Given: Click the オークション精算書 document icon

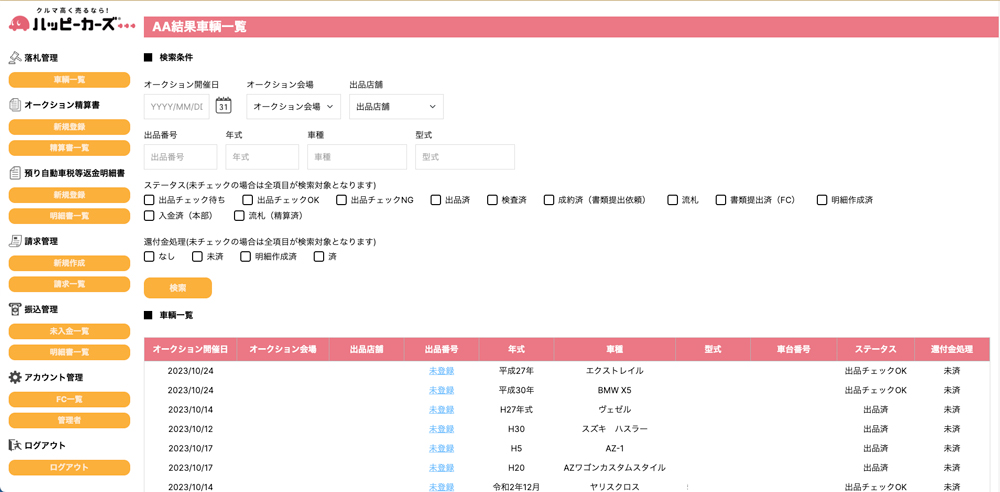Looking at the screenshot, I should (x=15, y=105).
